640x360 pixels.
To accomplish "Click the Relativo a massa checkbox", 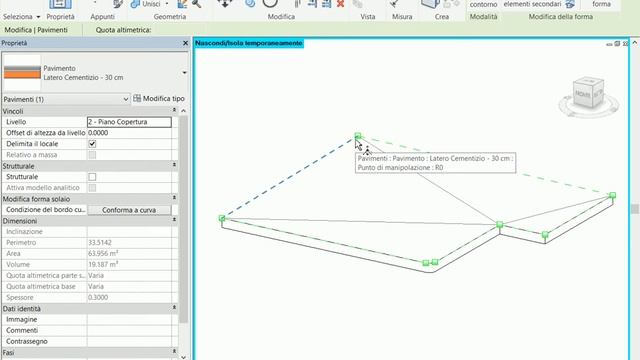I will (92, 155).
